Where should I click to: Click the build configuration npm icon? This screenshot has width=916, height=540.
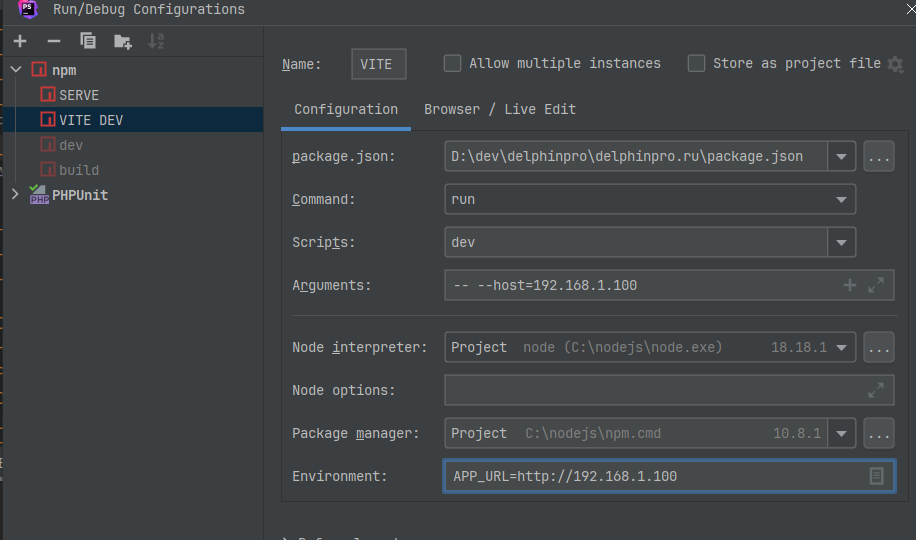48,169
